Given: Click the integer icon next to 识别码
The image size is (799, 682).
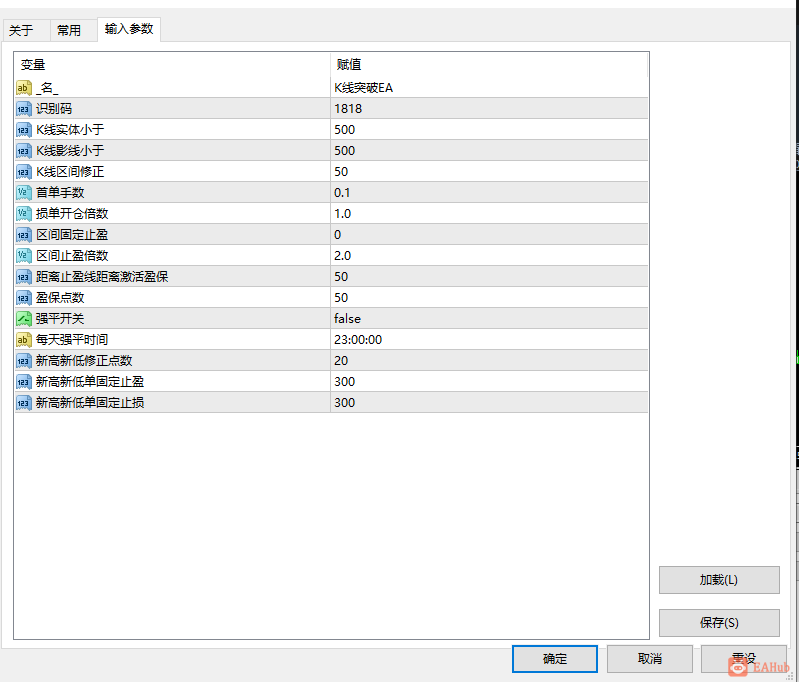Looking at the screenshot, I should (x=23, y=109).
